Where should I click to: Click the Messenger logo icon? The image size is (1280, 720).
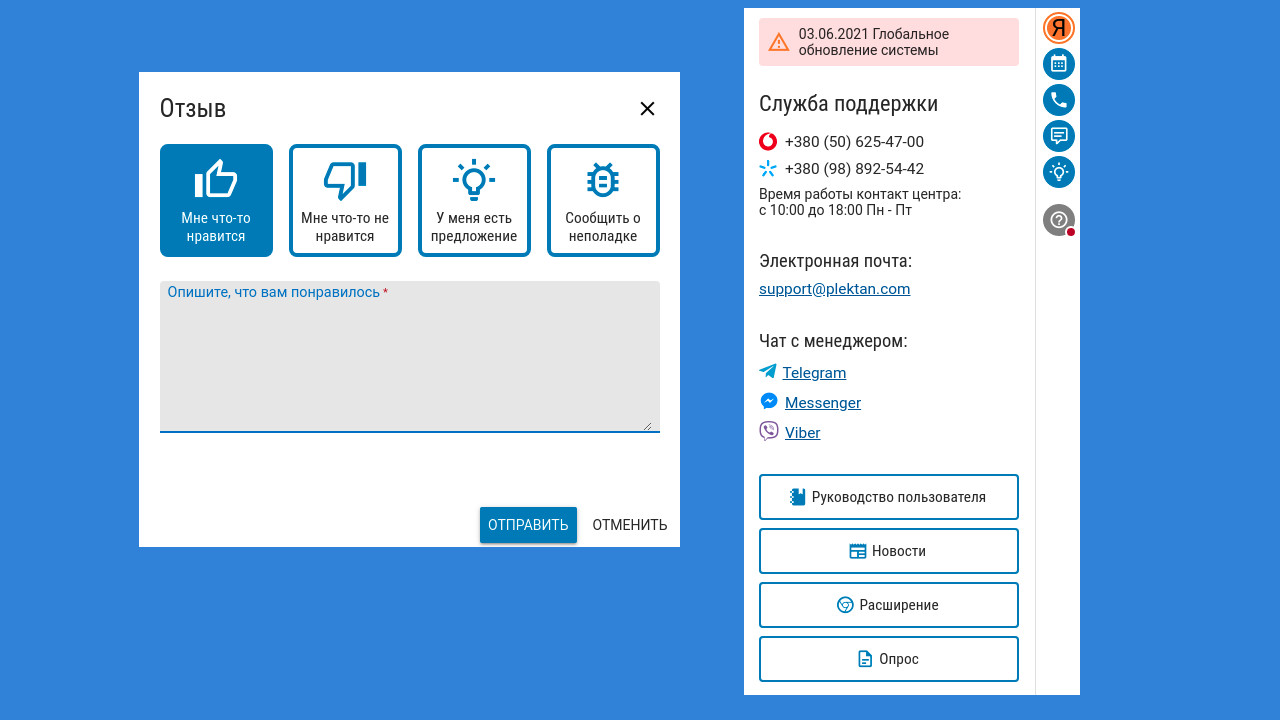coord(769,401)
